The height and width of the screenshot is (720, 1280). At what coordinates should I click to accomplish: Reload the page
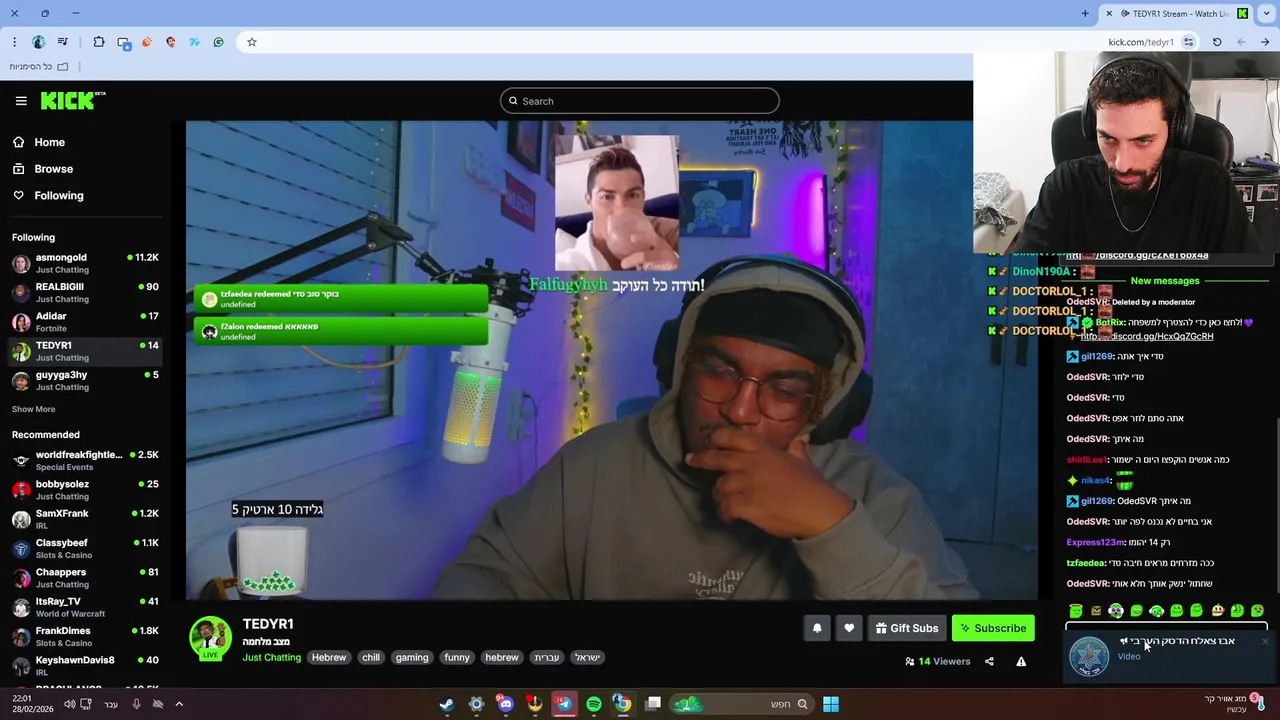click(1217, 42)
